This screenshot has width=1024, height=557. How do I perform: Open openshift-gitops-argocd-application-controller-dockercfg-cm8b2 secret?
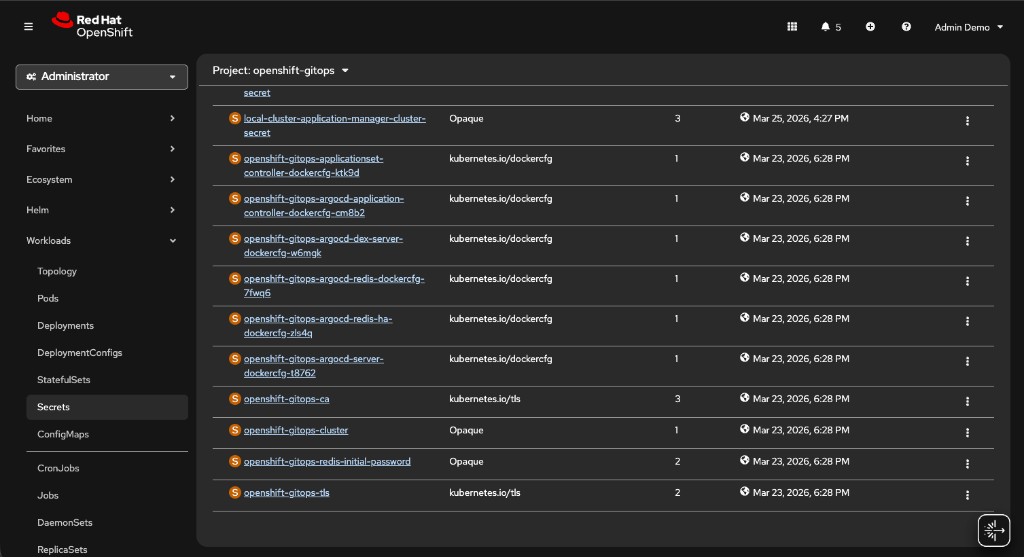324,206
